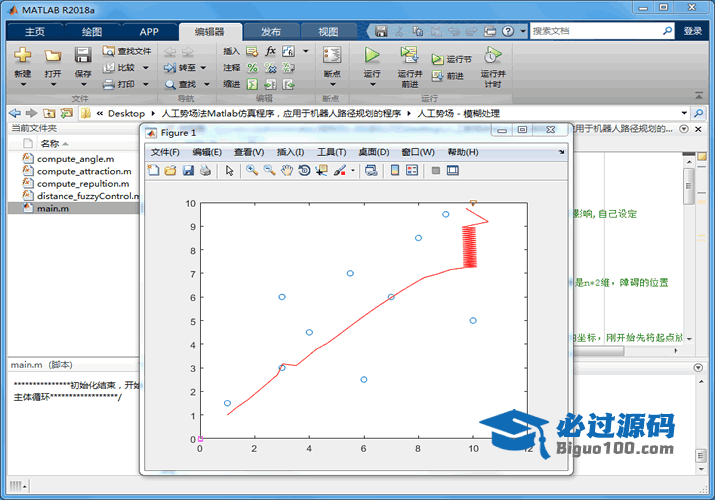This screenshot has width=715, height=500.
Task: Click the green Run (运行) icon
Action: point(372,55)
